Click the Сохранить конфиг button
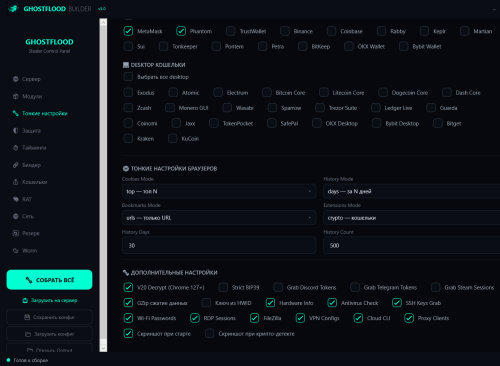This screenshot has height=366, width=500. 49,317
